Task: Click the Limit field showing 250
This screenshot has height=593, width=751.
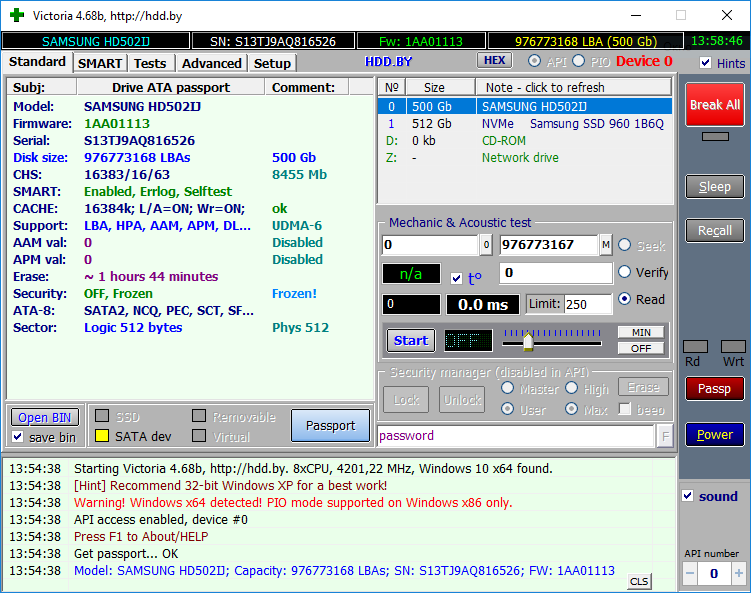Action: click(588, 304)
